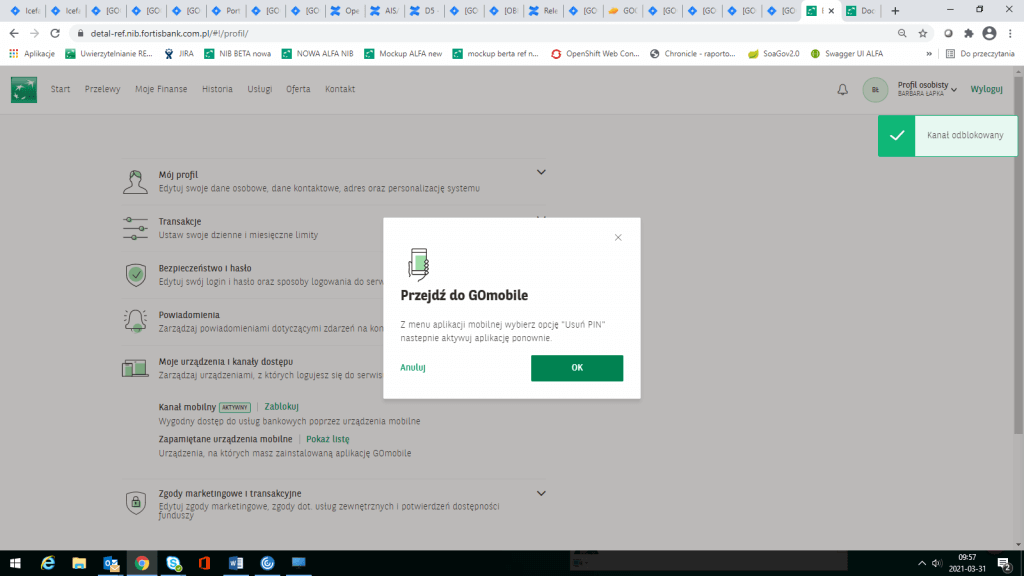Click the Pokaż listę link
1024x576 pixels.
(x=327, y=439)
